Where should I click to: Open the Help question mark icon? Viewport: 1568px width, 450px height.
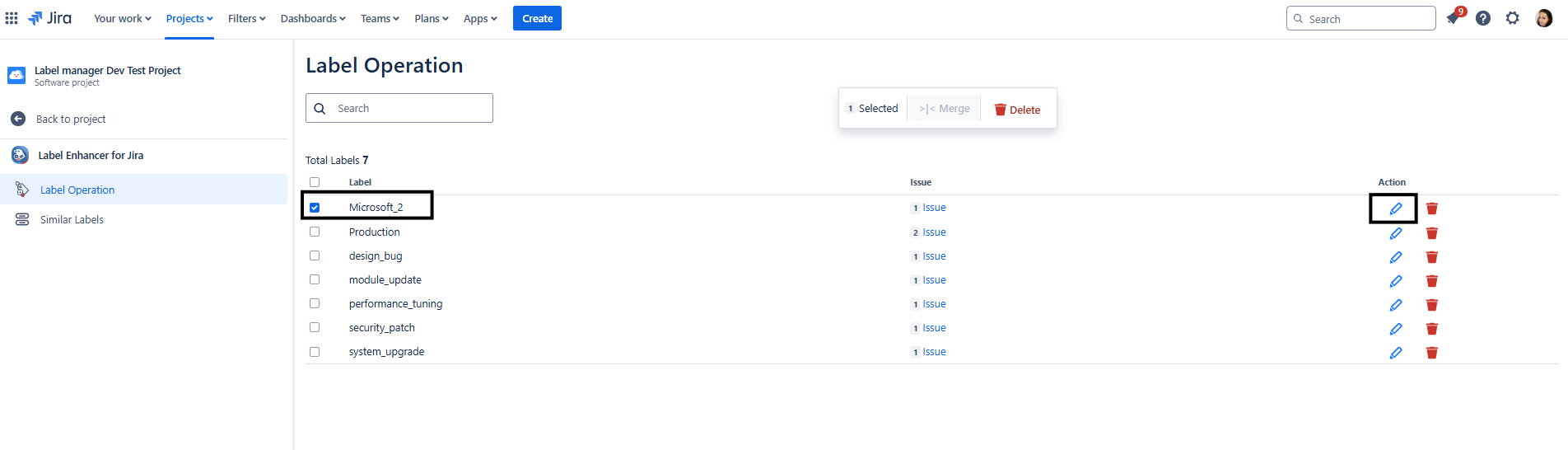click(1483, 18)
